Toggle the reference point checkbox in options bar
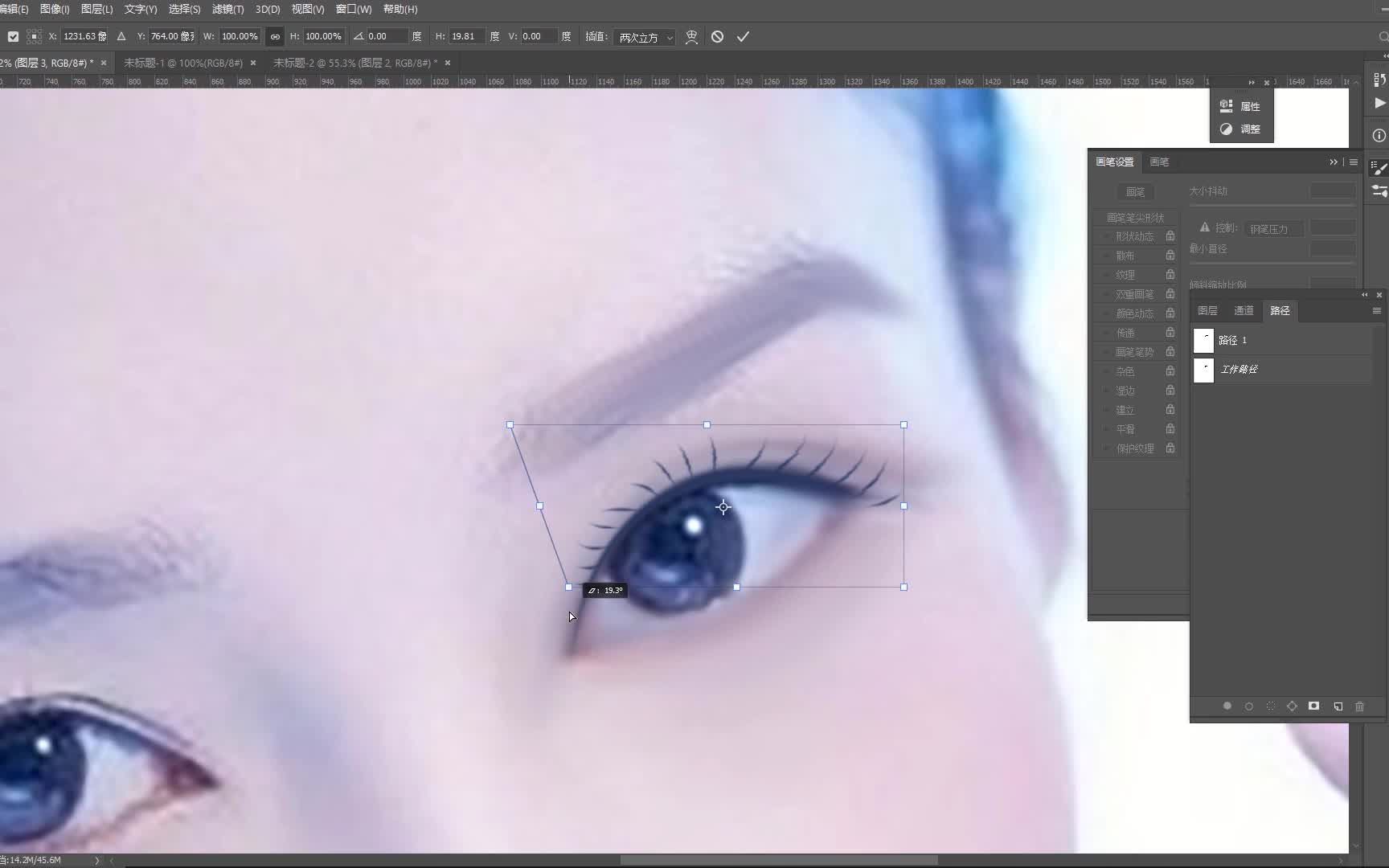This screenshot has width=1389, height=868. [13, 37]
